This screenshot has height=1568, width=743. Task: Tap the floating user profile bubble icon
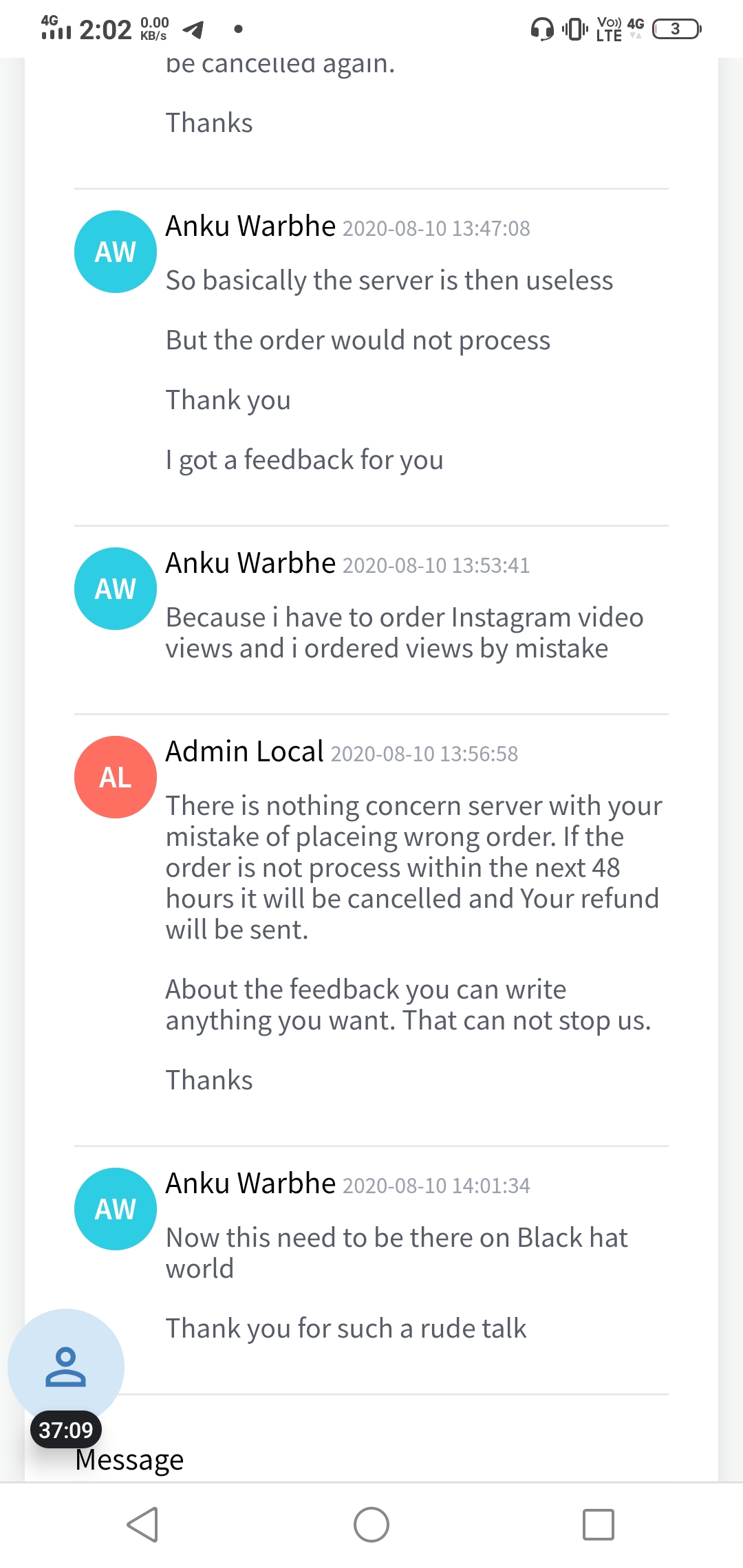point(66,1367)
